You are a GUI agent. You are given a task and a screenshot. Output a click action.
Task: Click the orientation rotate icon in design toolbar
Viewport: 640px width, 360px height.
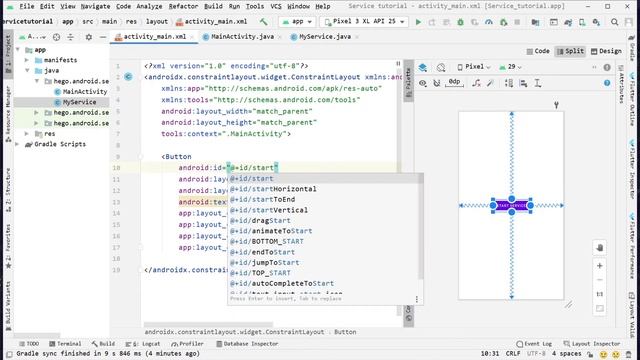tap(441, 67)
